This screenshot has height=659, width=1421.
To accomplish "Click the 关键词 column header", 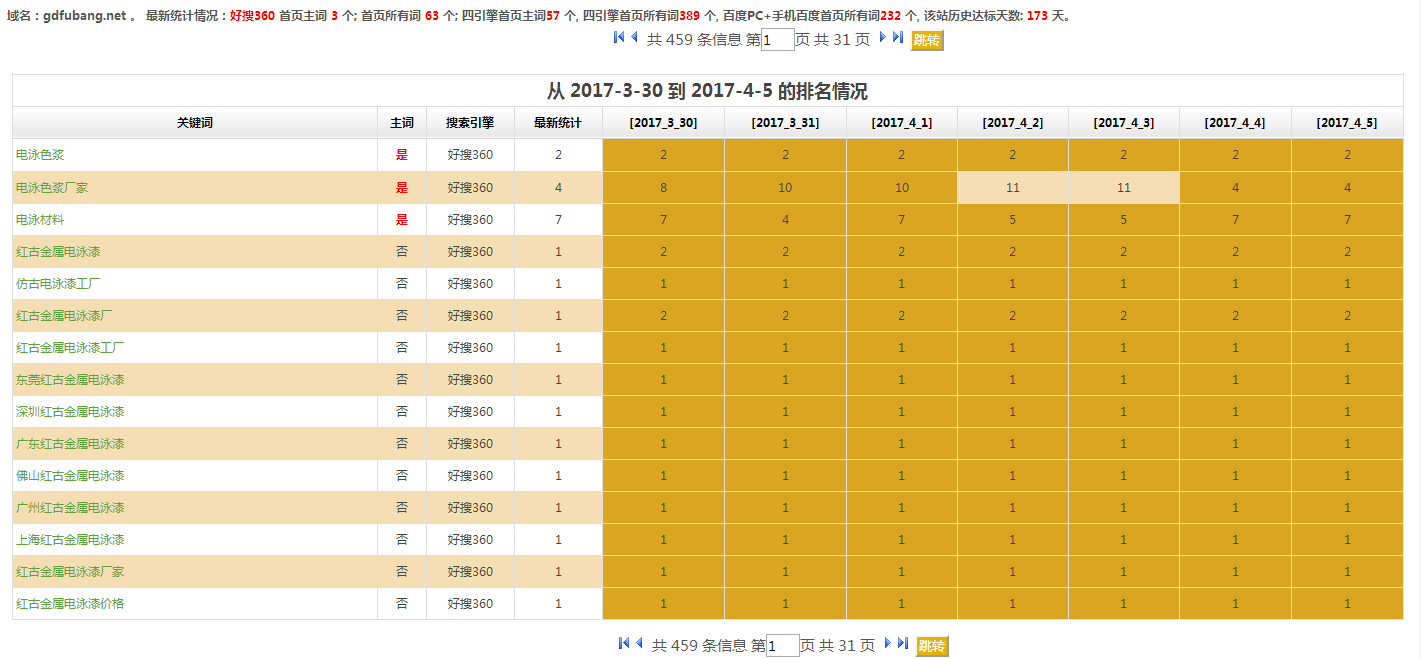I will (195, 123).
